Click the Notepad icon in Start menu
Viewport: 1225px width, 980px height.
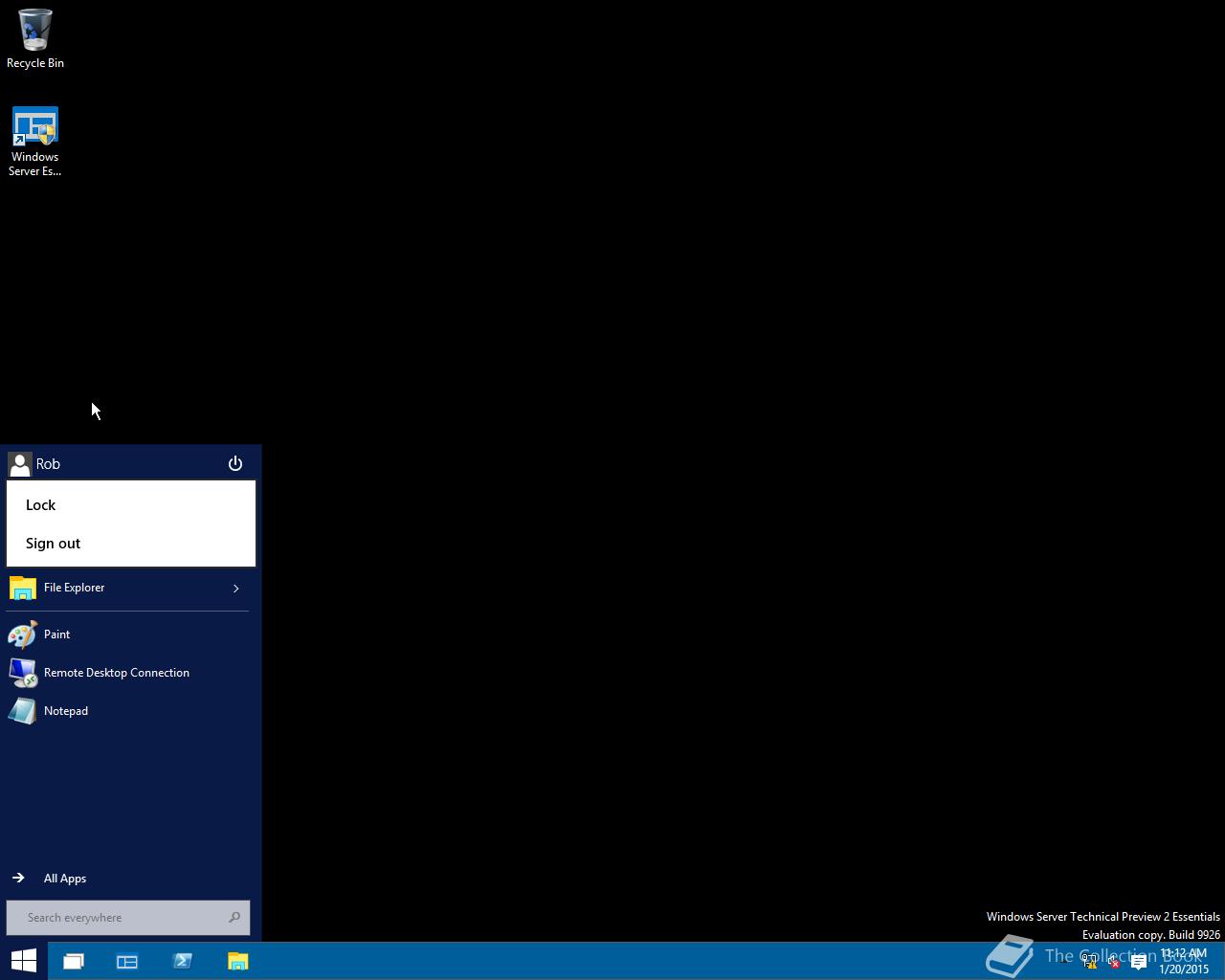tap(23, 711)
